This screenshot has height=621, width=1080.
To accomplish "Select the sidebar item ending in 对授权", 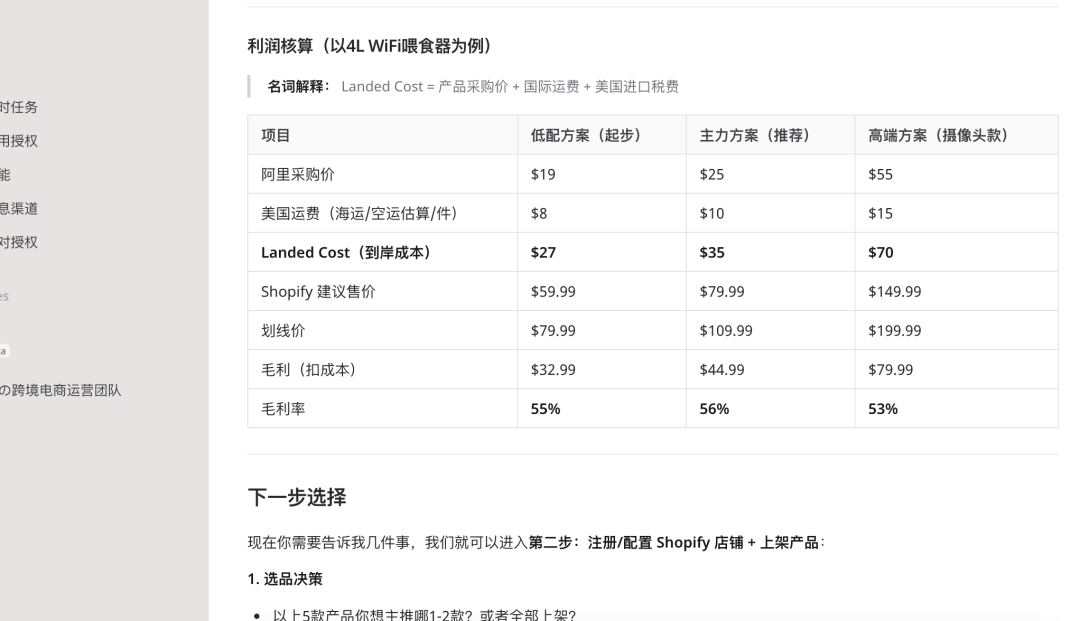I will click(x=19, y=241).
